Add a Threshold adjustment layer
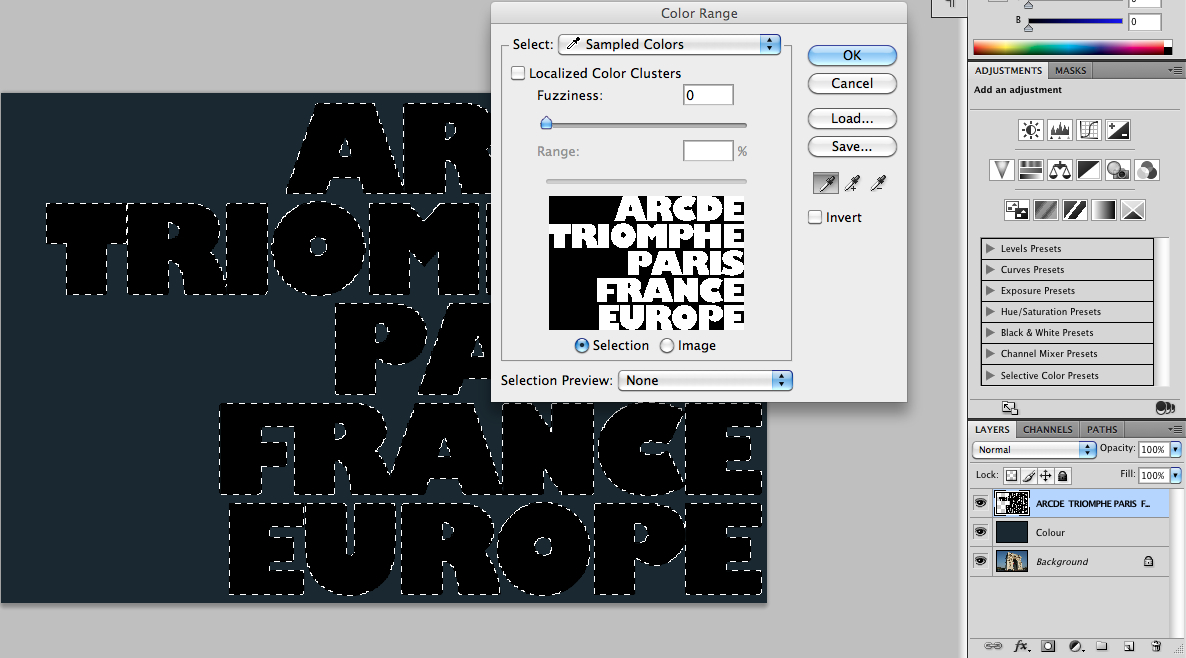The width and height of the screenshot is (1186, 658). [1075, 210]
